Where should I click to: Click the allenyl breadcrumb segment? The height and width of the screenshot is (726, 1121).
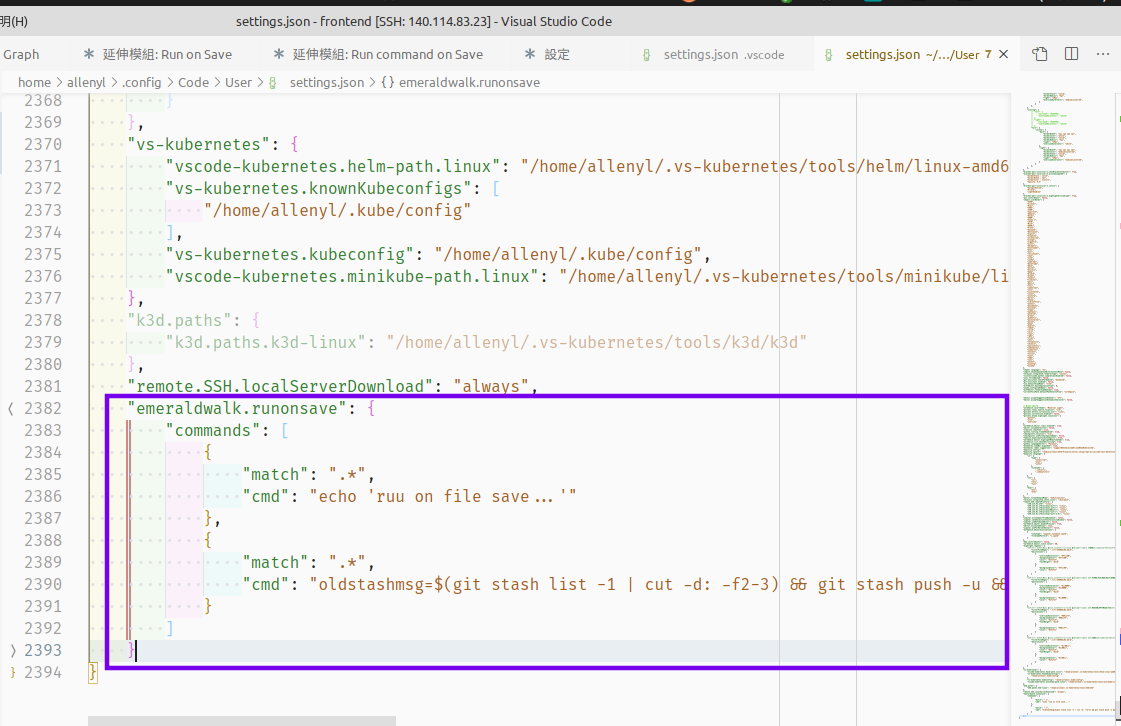86,82
